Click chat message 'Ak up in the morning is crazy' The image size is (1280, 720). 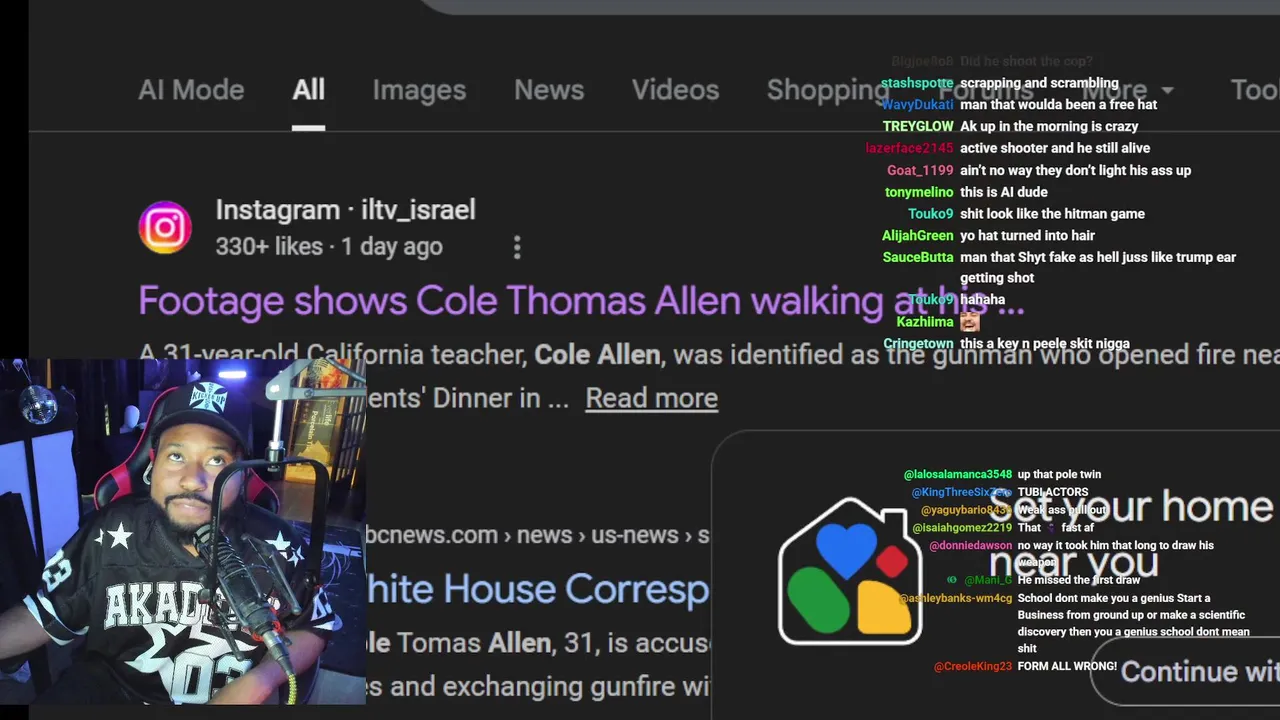pos(1049,126)
